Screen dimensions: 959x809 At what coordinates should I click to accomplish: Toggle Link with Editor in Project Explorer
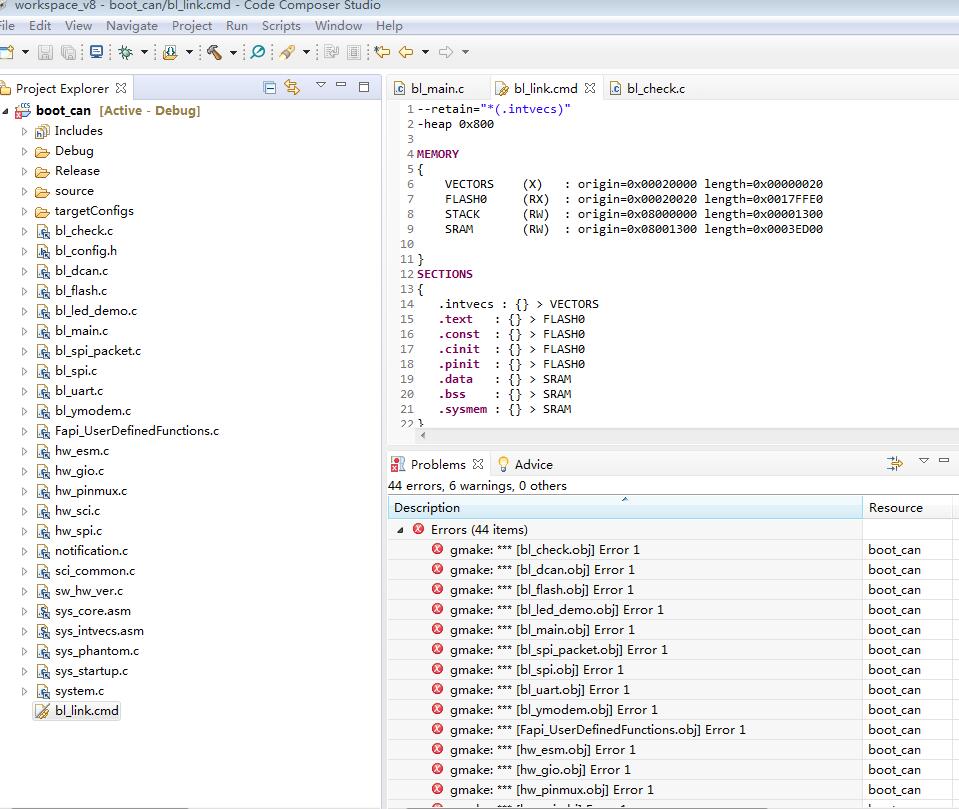[x=292, y=88]
